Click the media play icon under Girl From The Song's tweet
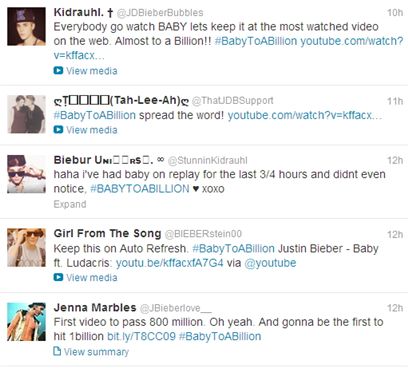The width and height of the screenshot is (408, 368). click(58, 277)
